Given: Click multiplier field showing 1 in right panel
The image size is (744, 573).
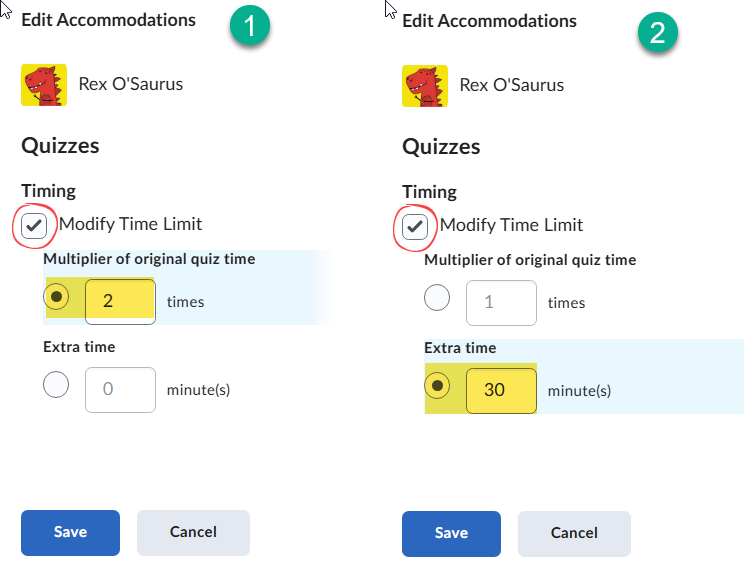Looking at the screenshot, I should pyautogui.click(x=501, y=301).
